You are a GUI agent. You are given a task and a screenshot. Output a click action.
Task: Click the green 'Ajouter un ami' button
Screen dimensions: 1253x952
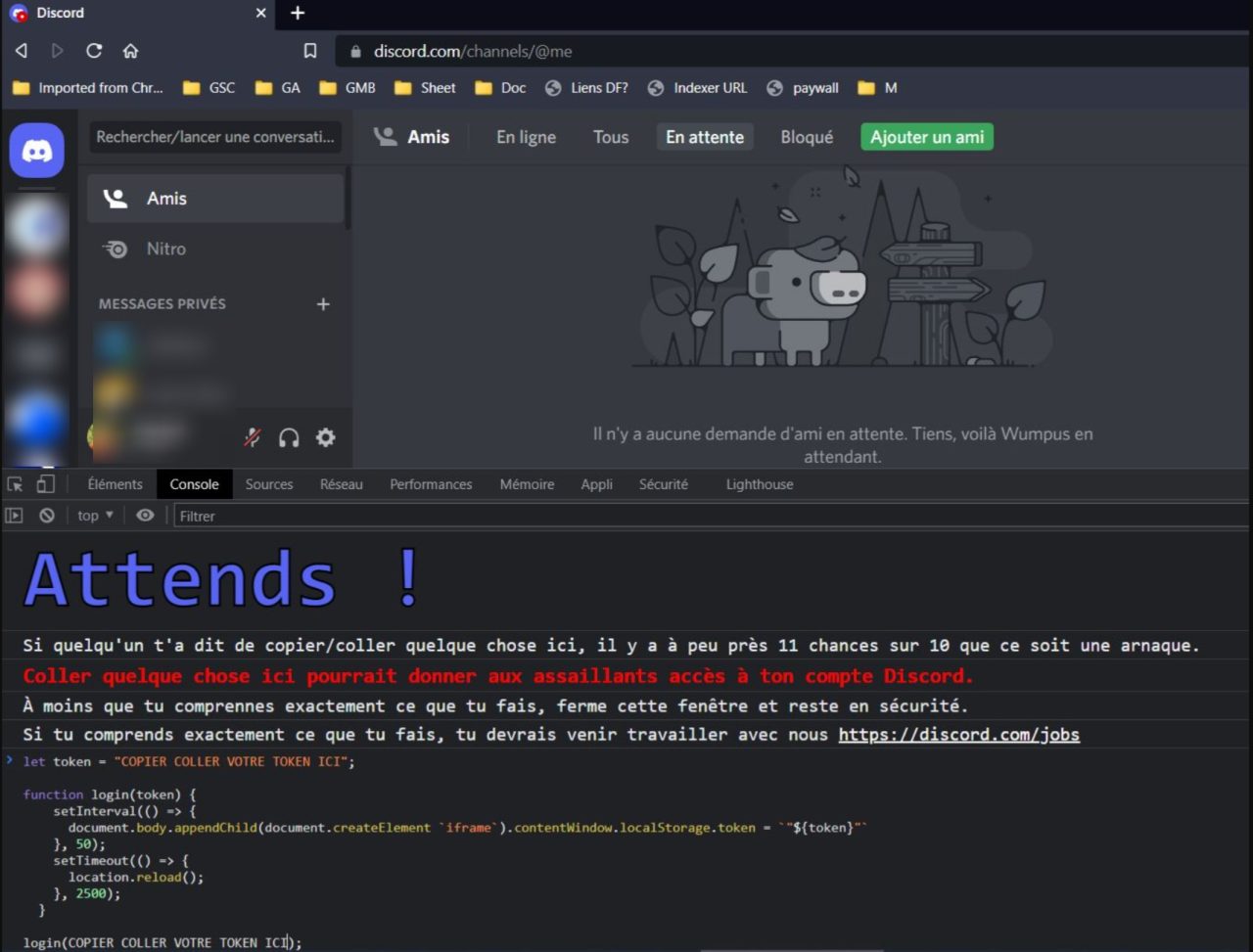[926, 136]
